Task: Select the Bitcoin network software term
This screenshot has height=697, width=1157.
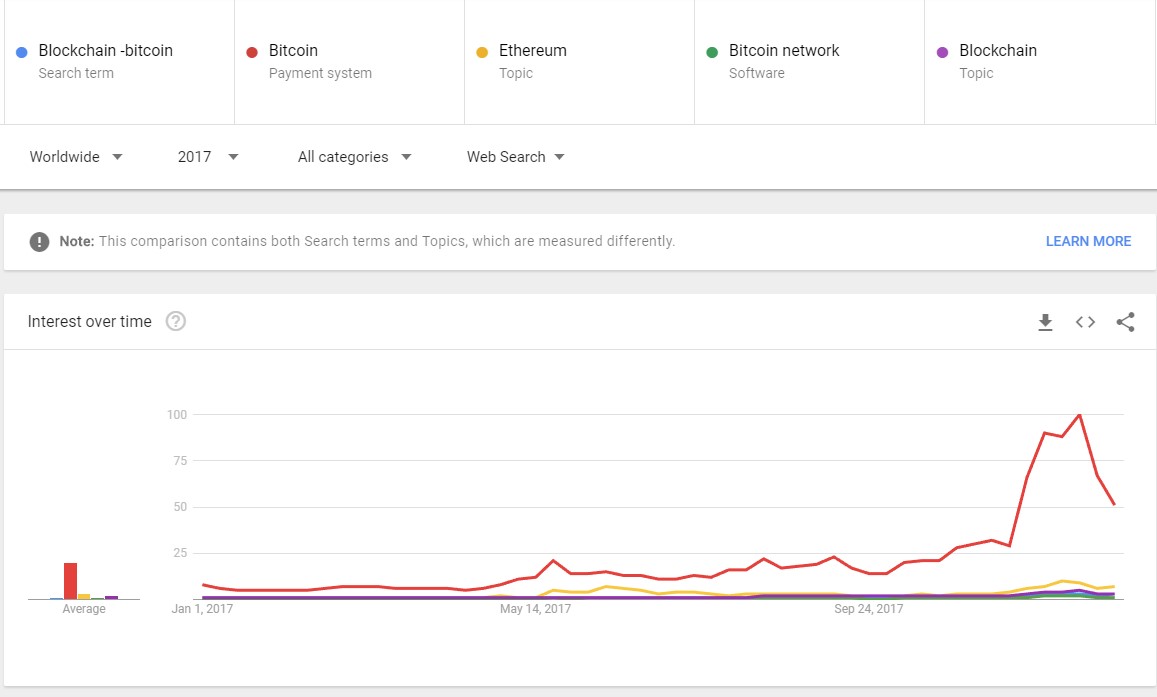Action: [784, 51]
